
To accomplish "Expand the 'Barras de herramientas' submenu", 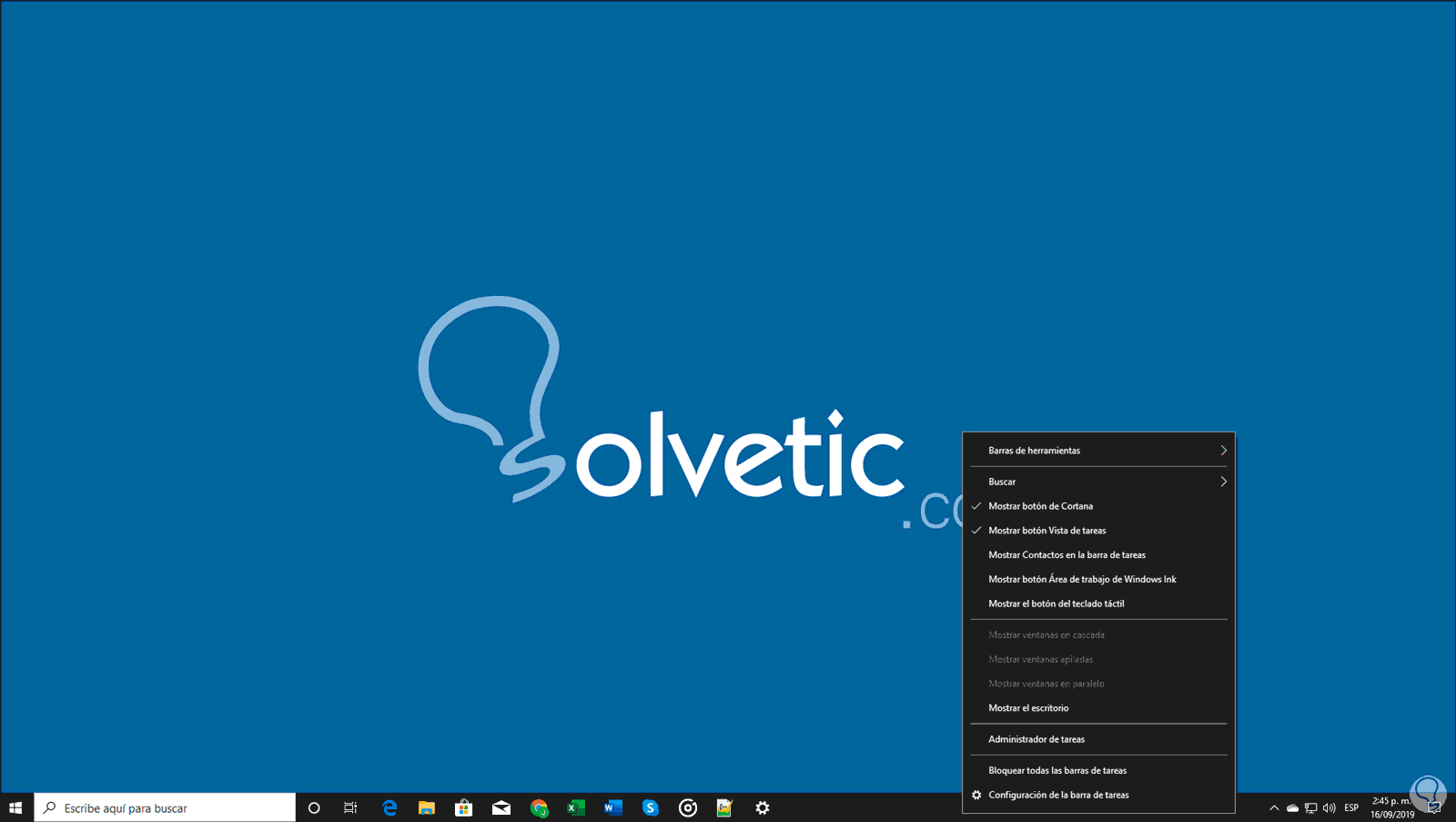I will tap(1098, 451).
